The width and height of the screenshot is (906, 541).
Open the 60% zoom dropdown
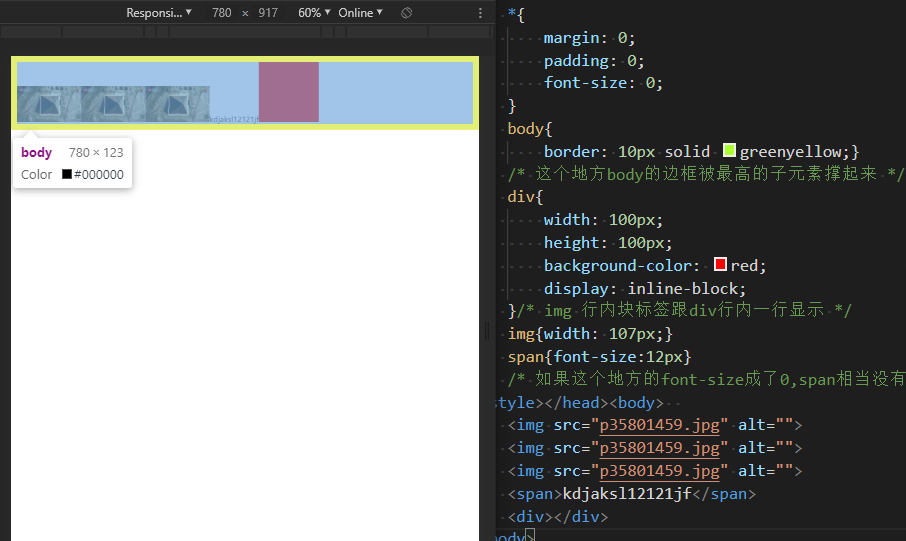point(314,13)
